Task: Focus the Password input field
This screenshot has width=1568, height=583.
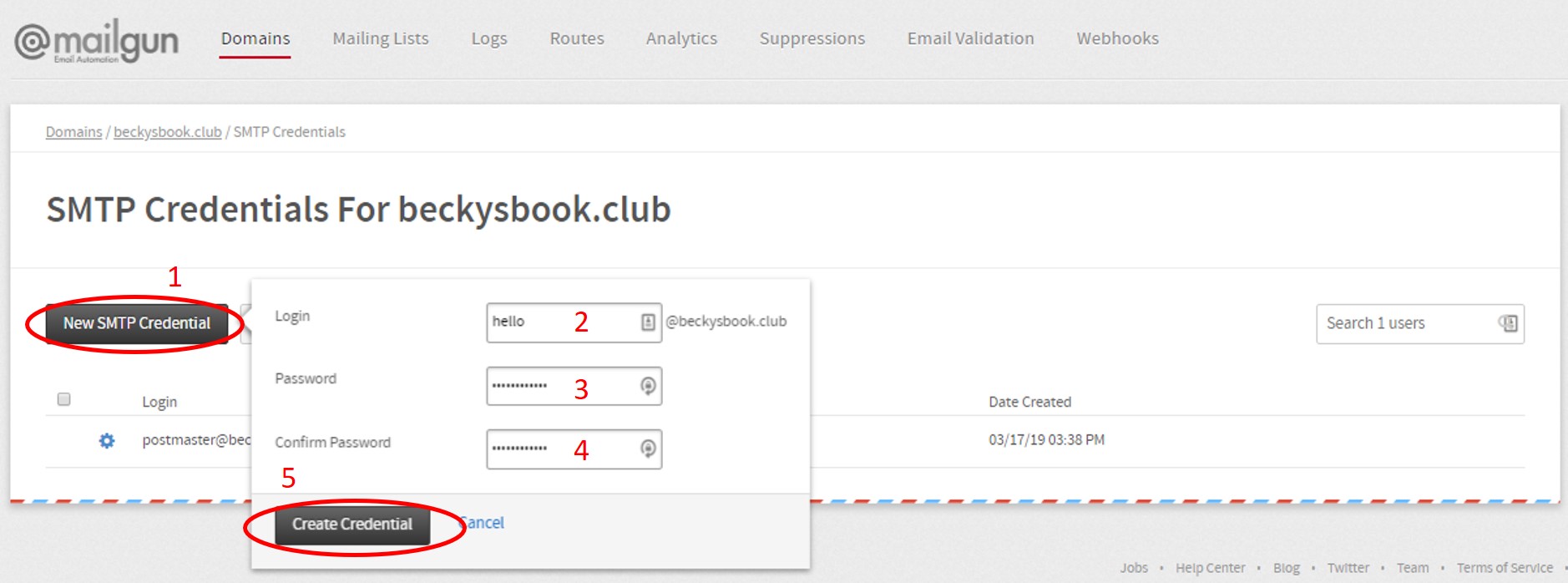Action: (574, 386)
